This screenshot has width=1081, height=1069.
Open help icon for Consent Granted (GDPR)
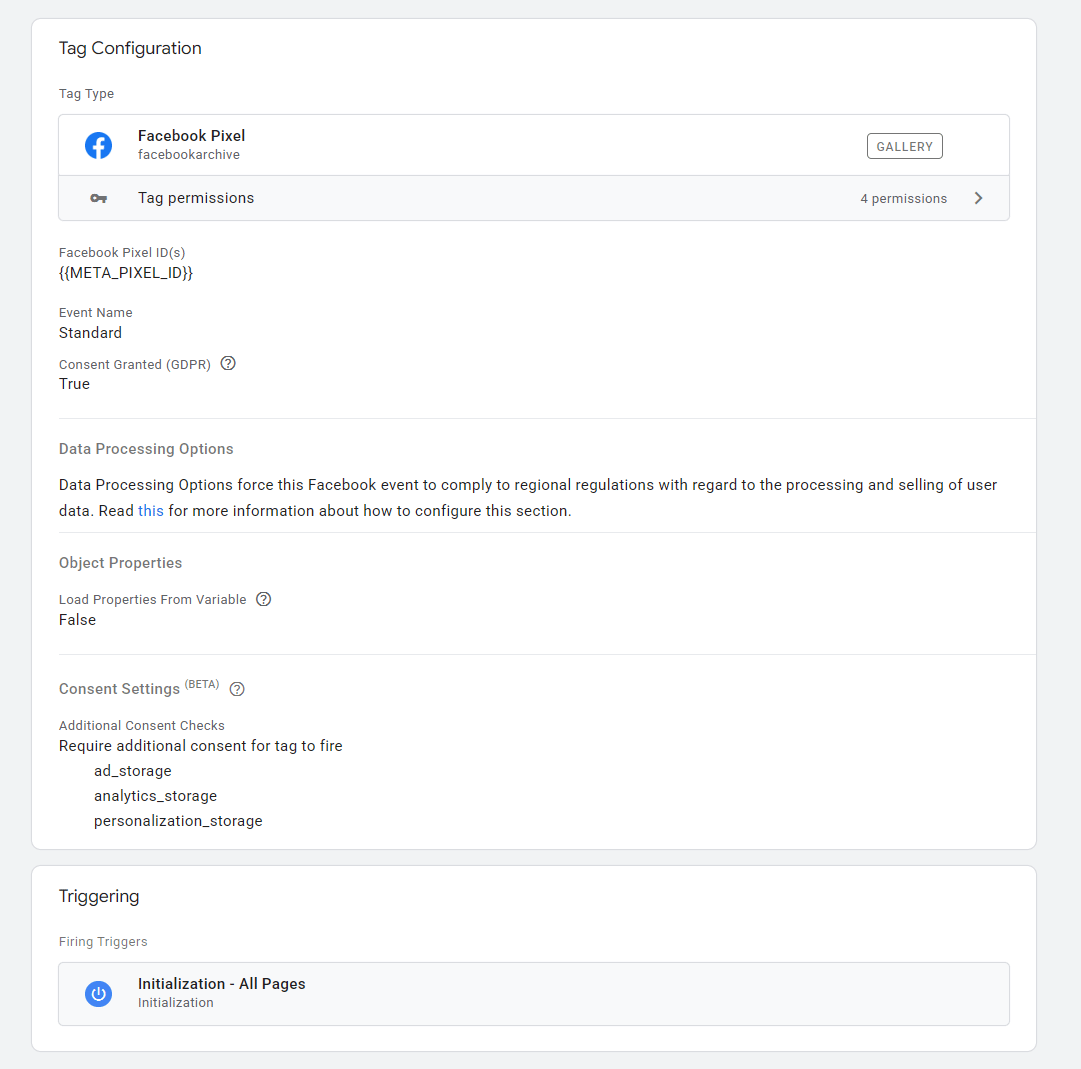[x=228, y=364]
